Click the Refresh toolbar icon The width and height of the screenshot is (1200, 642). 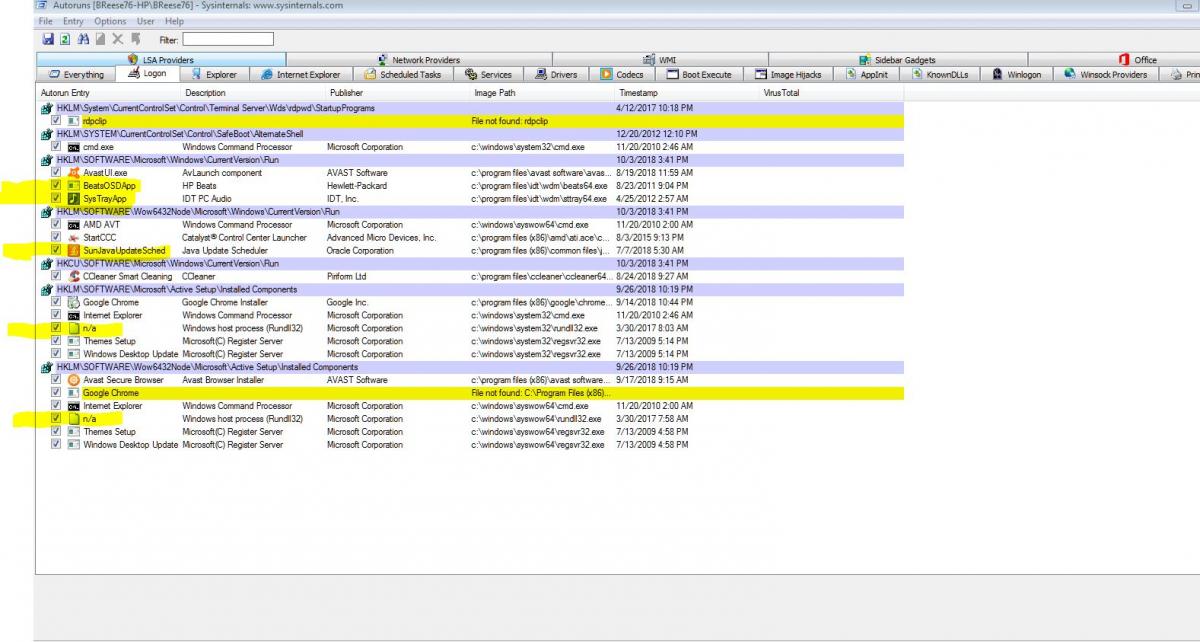[x=65, y=39]
